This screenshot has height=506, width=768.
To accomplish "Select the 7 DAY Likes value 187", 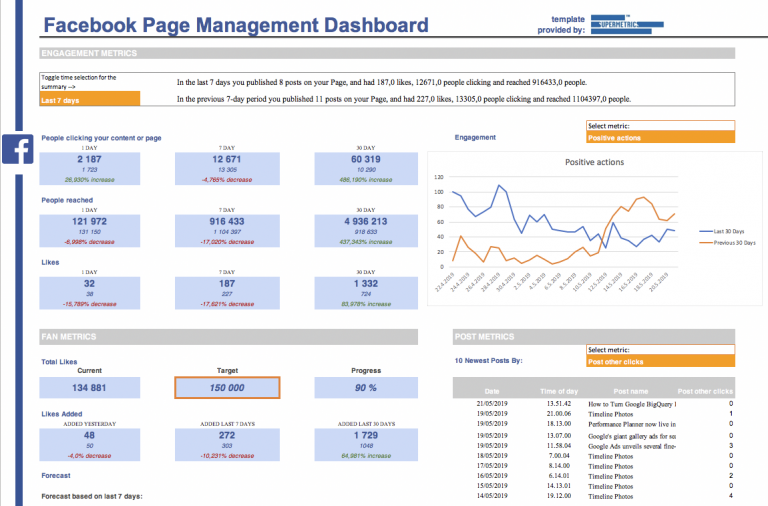I will click(x=227, y=284).
